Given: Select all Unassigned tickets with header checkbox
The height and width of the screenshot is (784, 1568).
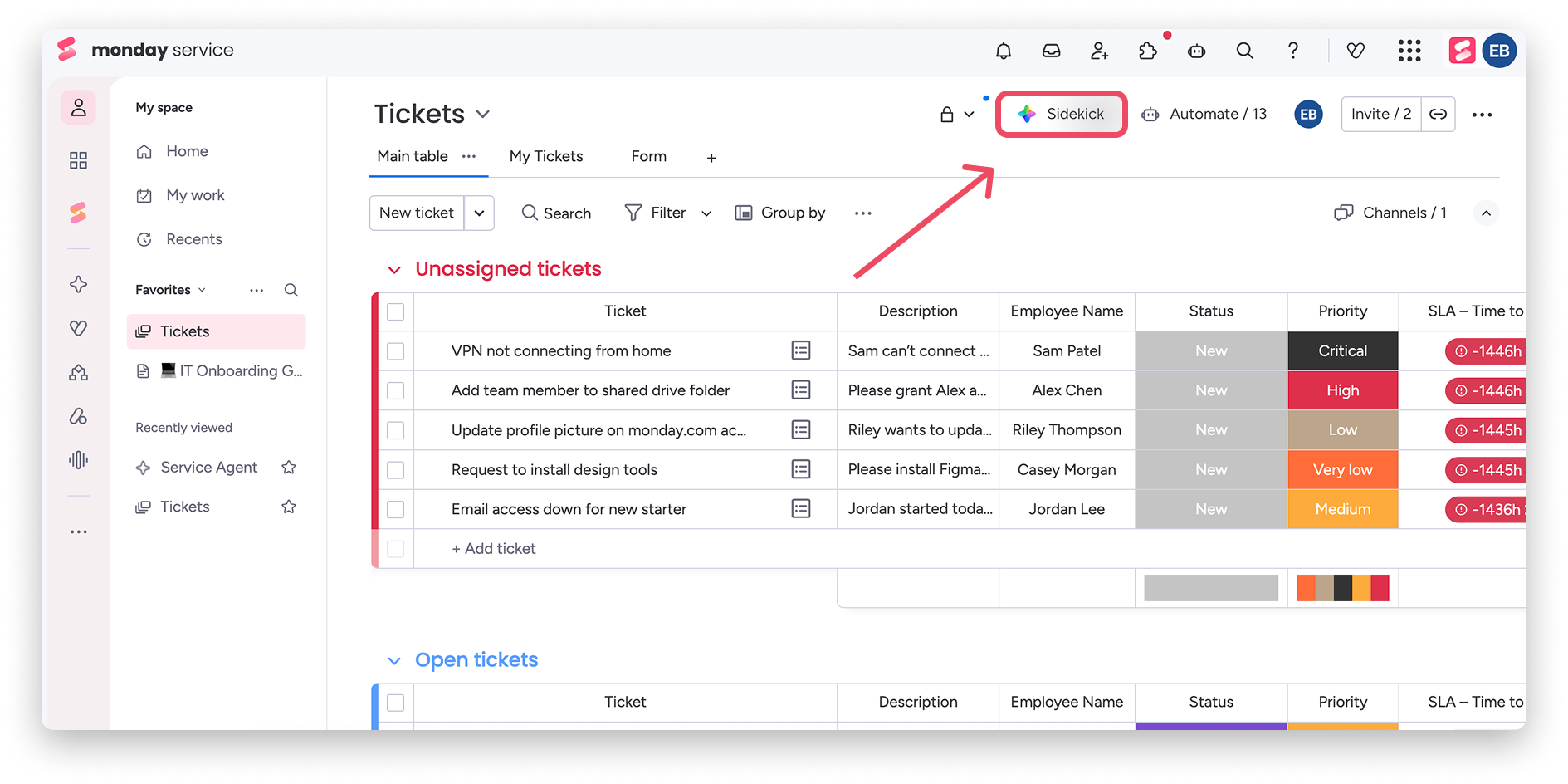Looking at the screenshot, I should pyautogui.click(x=396, y=311).
